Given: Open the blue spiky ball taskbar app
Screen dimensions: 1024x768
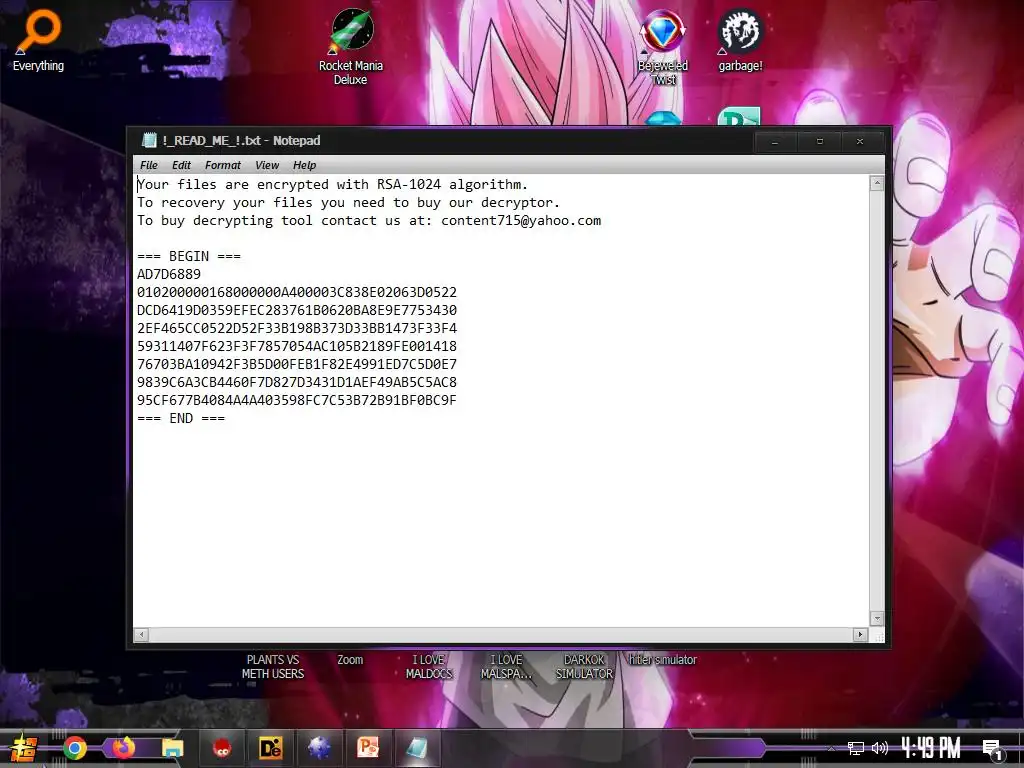Looking at the screenshot, I should tap(319, 748).
